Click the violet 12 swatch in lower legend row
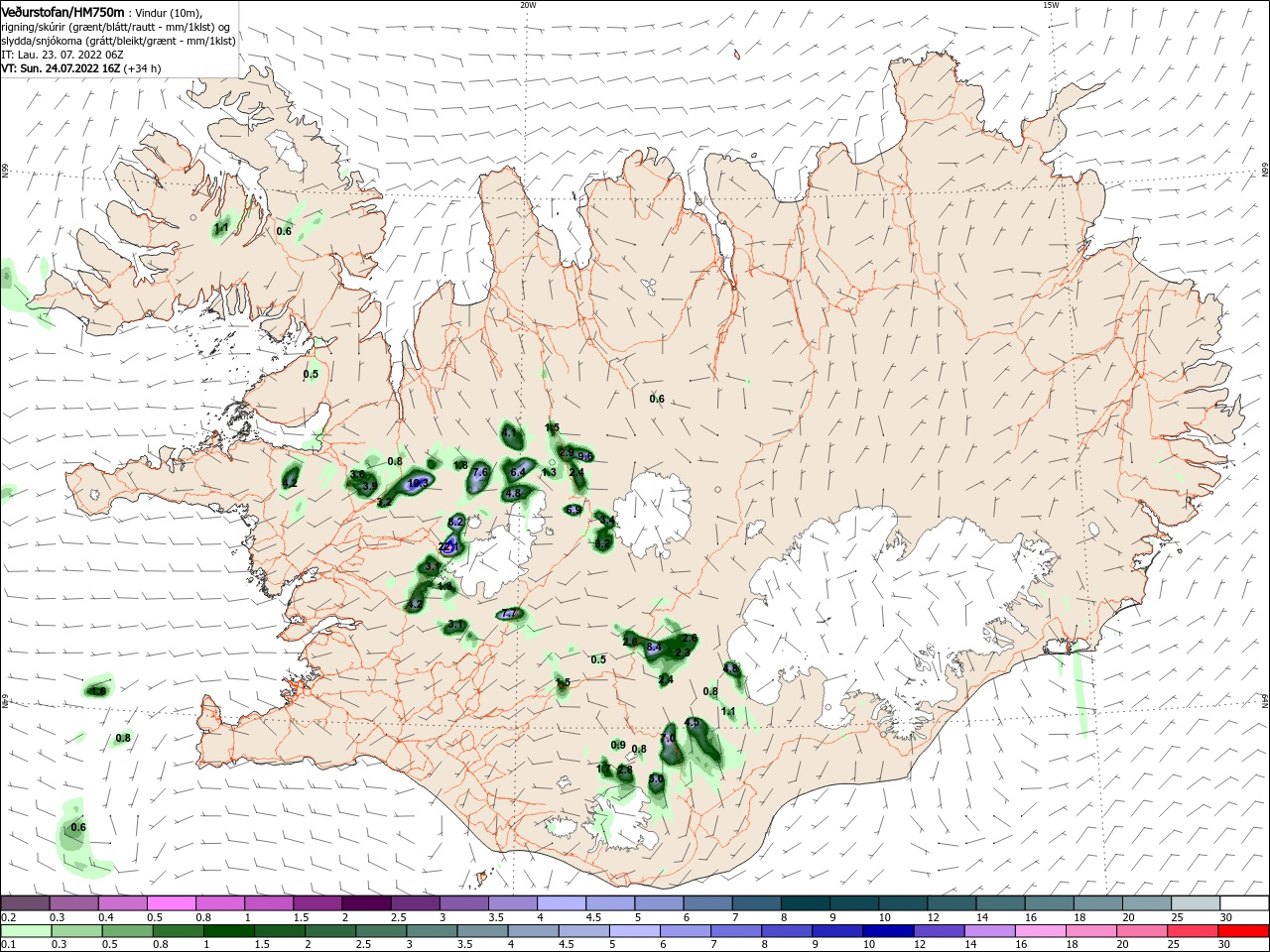 pos(939,931)
